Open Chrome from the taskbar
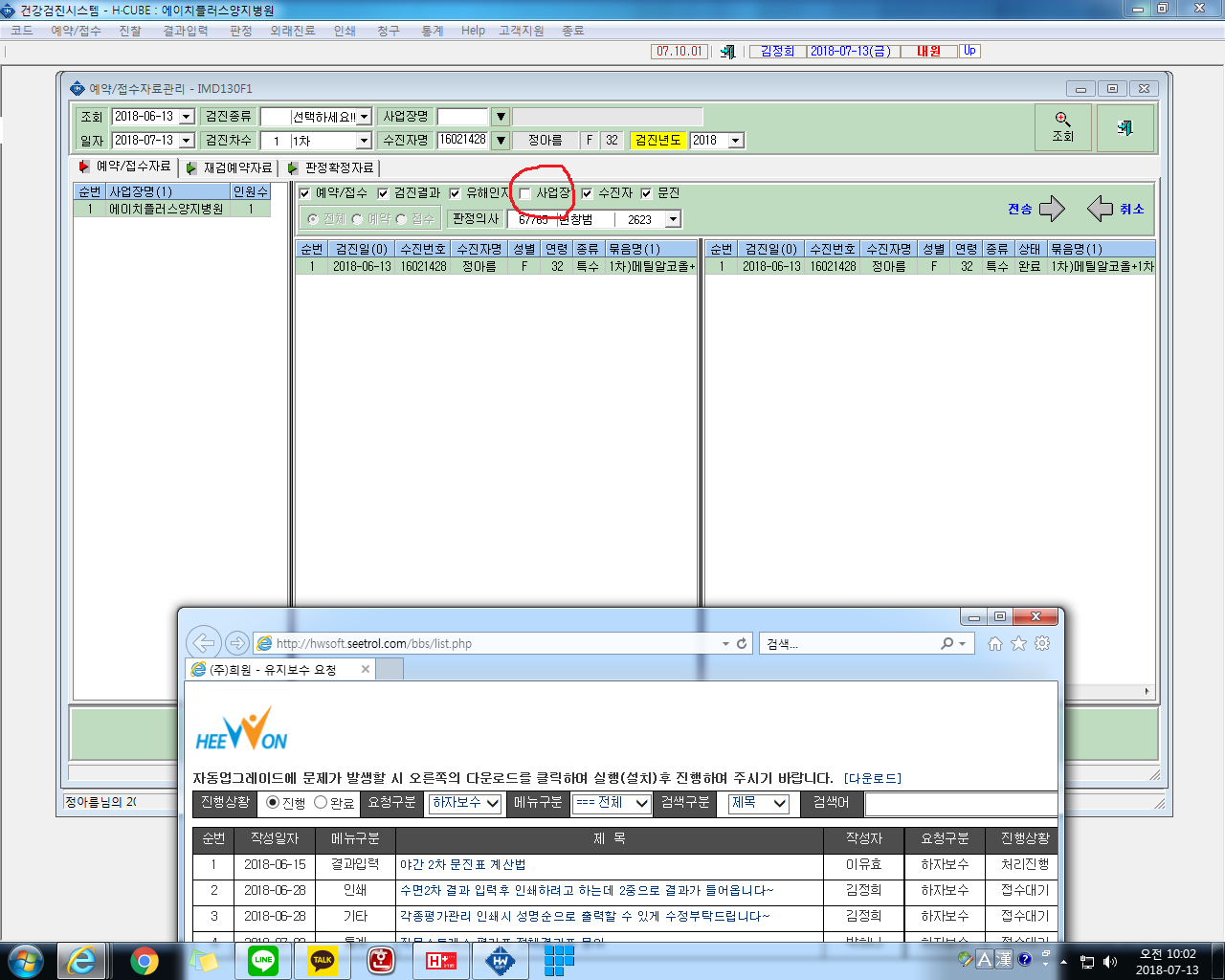 pyautogui.click(x=145, y=960)
